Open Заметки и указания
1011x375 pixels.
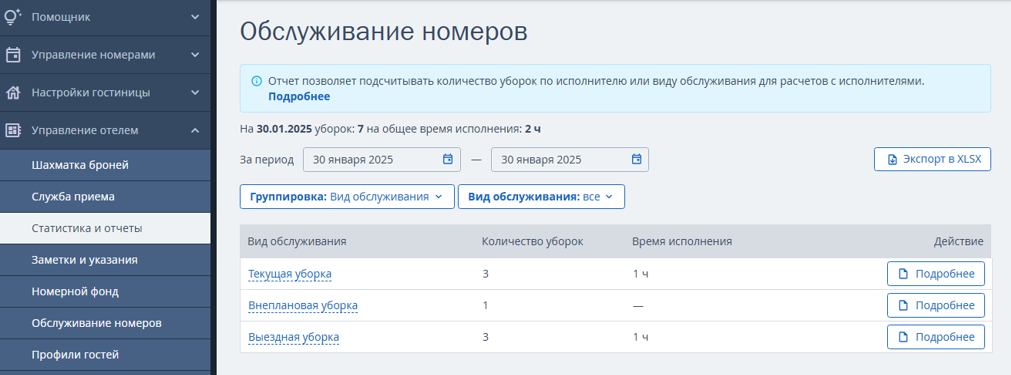(x=105, y=260)
